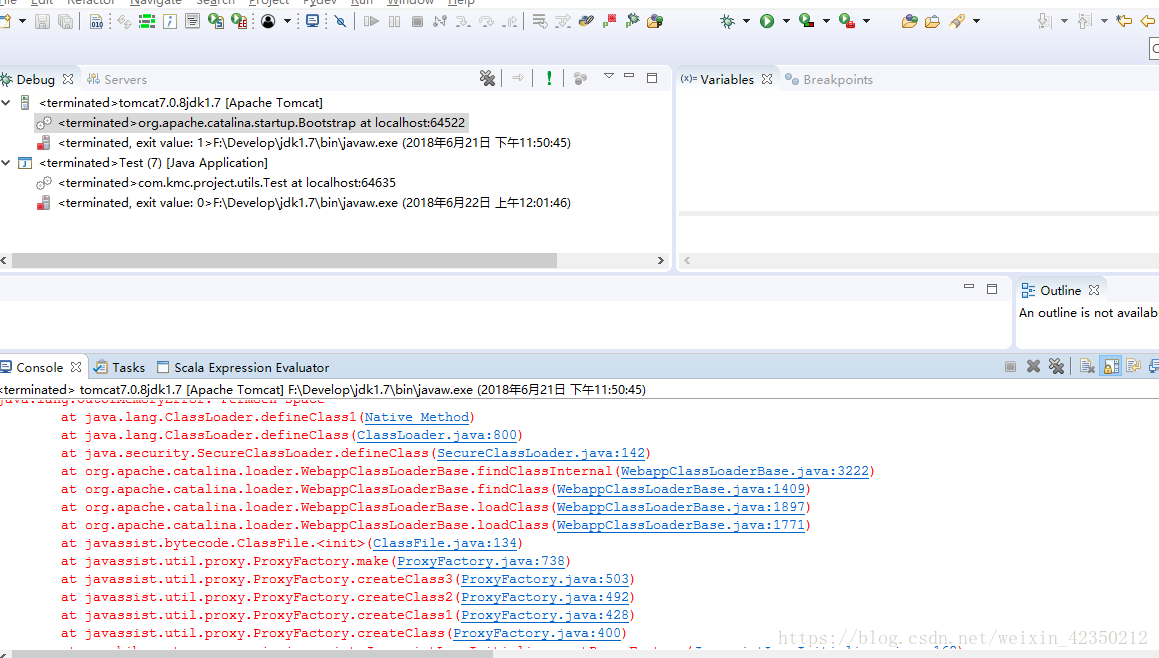1159x658 pixels.
Task: Click the text document lines toolbar icon
Action: pyautogui.click(x=192, y=21)
